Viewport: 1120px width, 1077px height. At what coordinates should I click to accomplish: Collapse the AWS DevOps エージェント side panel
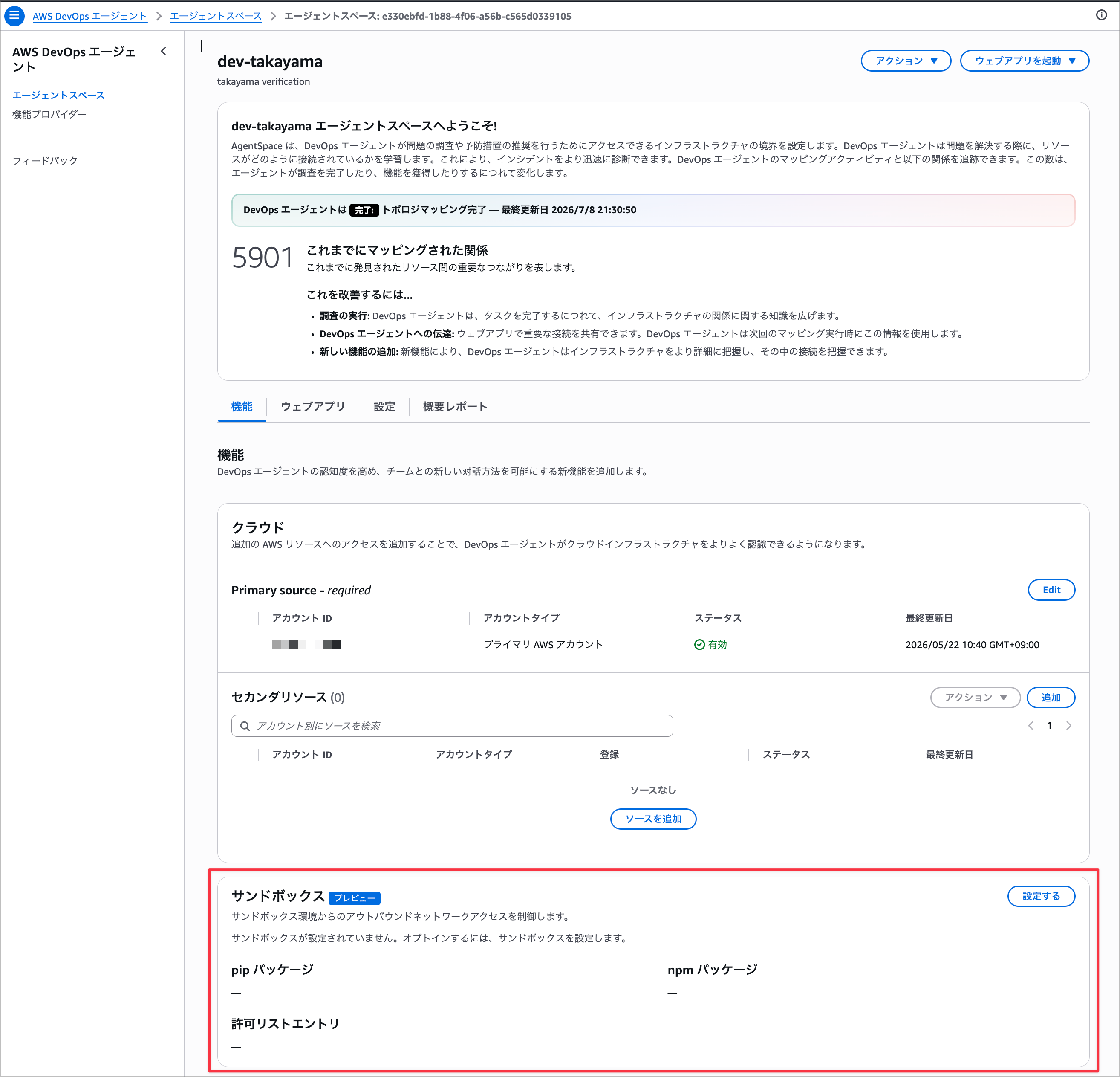pos(163,52)
